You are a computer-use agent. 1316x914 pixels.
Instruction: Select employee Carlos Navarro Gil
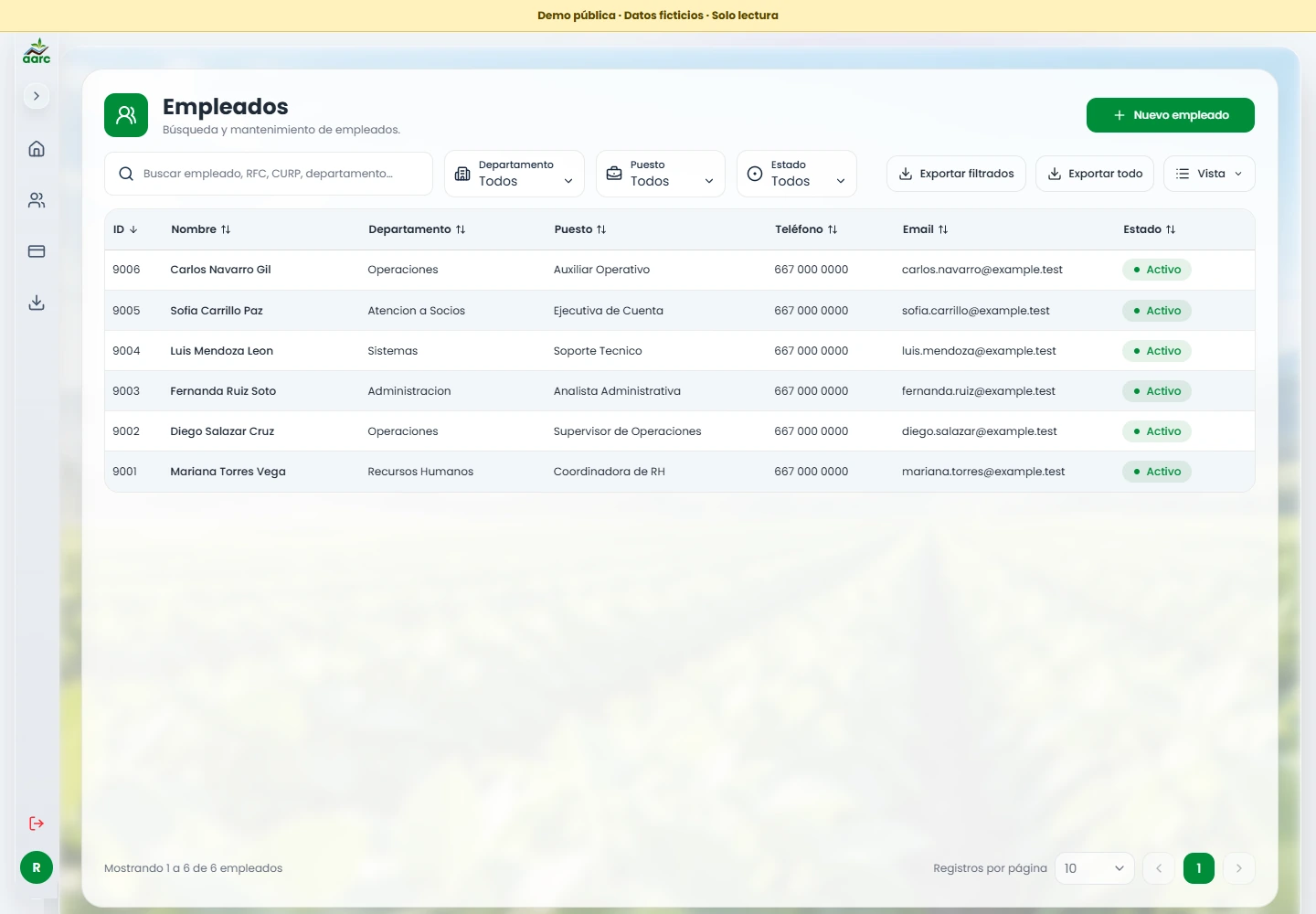click(220, 270)
